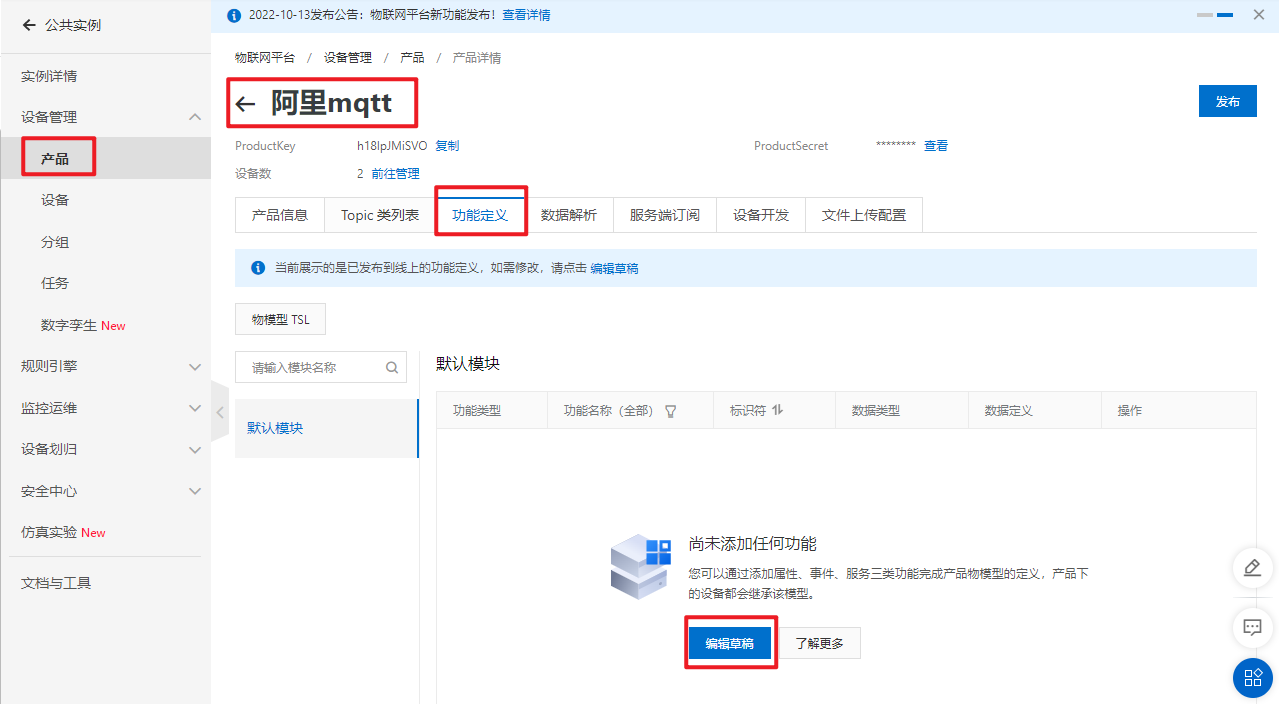Switch to the Topic 类列表 tab

[x=378, y=214]
